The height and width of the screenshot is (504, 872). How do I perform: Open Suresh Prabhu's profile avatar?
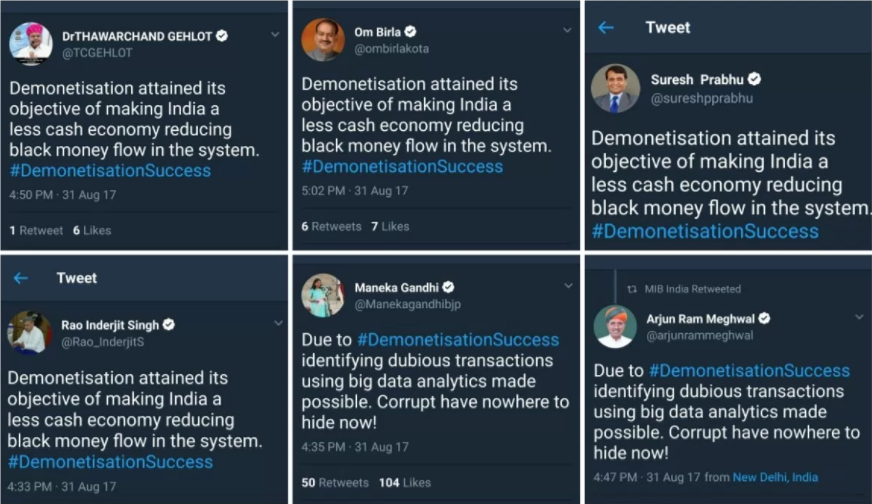[x=614, y=88]
